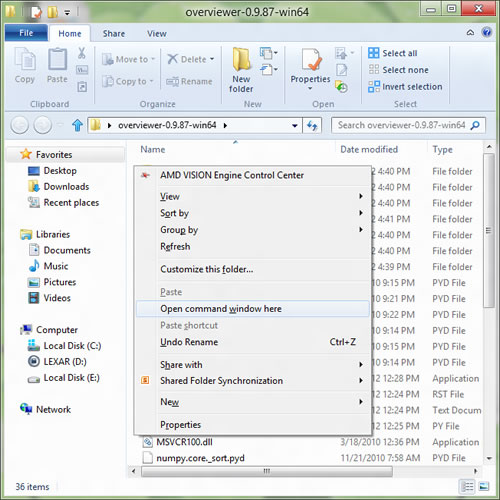Open the Share with submenu
This screenshot has width=500, height=500.
coord(253,365)
